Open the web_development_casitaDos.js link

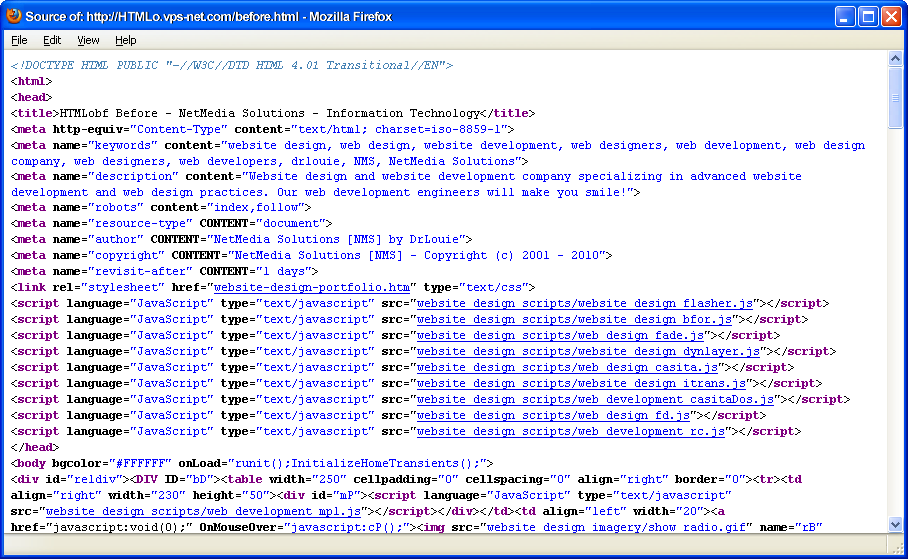(597, 399)
